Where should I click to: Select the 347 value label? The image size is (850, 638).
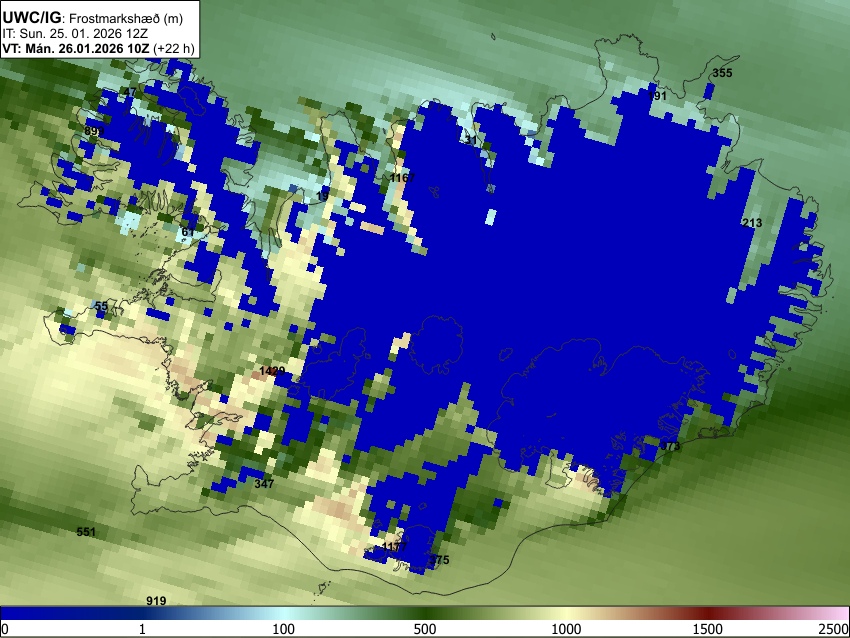coord(264,484)
